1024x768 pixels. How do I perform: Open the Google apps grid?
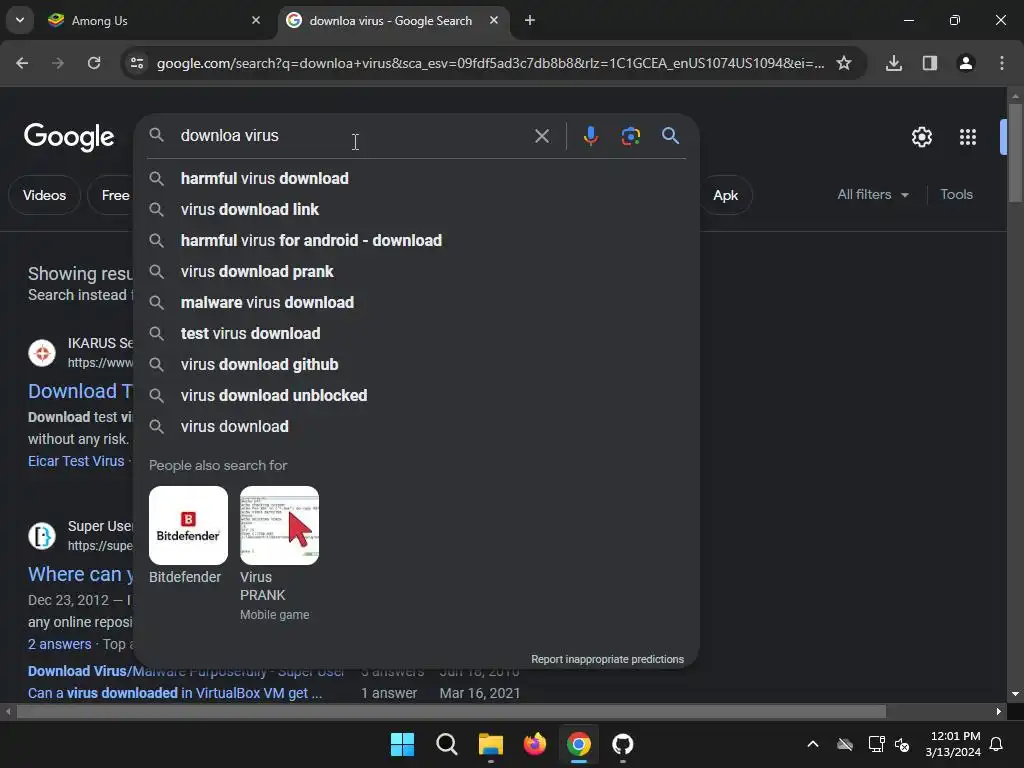coord(968,137)
